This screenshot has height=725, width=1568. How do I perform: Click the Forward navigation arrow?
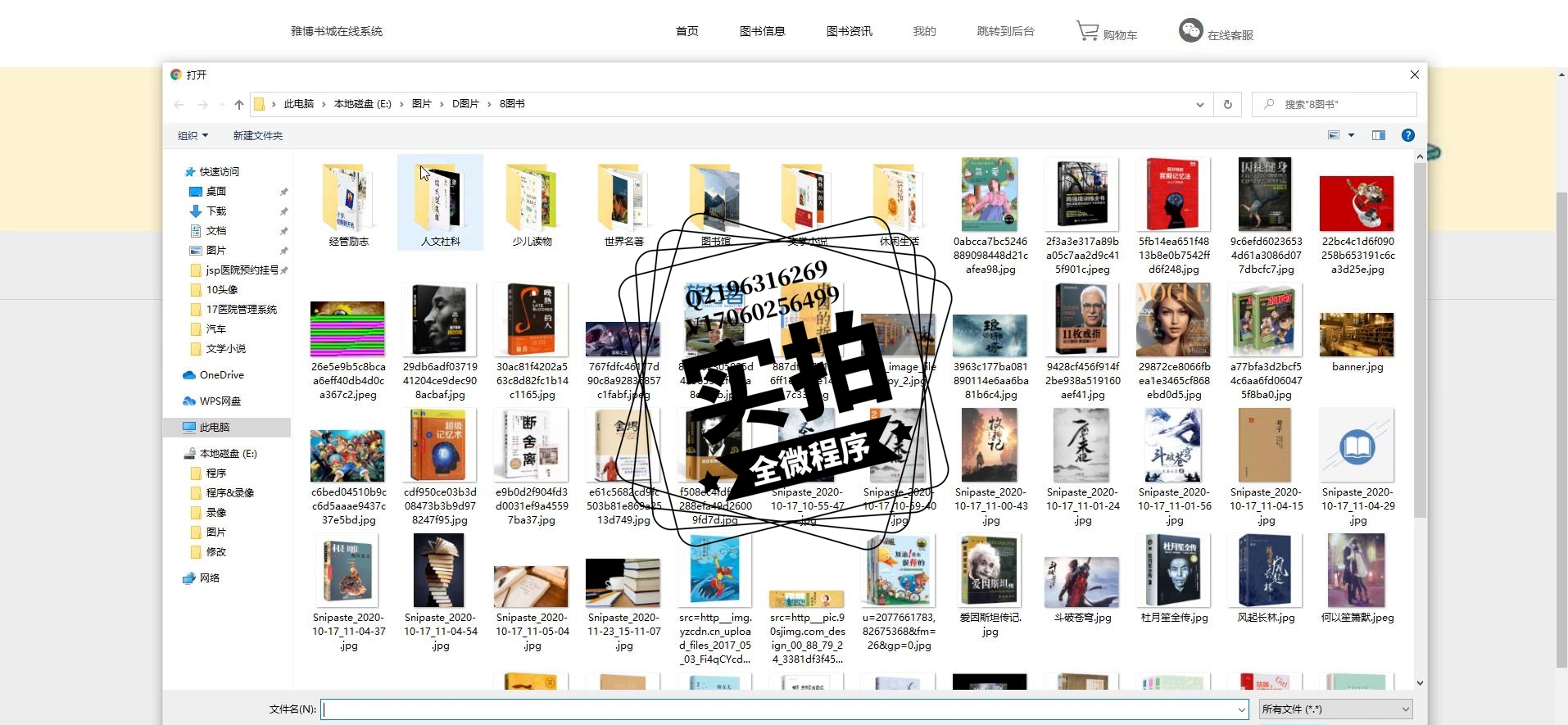(202, 105)
